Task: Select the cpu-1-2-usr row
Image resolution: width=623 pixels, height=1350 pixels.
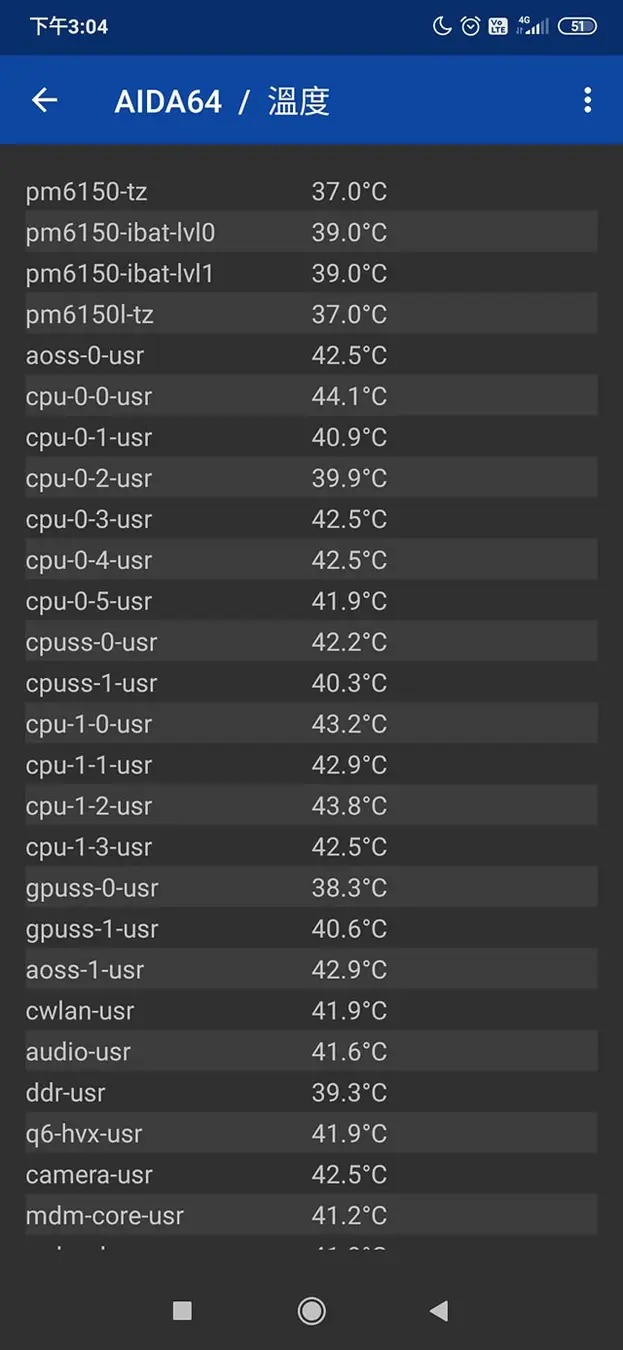Action: (310, 806)
